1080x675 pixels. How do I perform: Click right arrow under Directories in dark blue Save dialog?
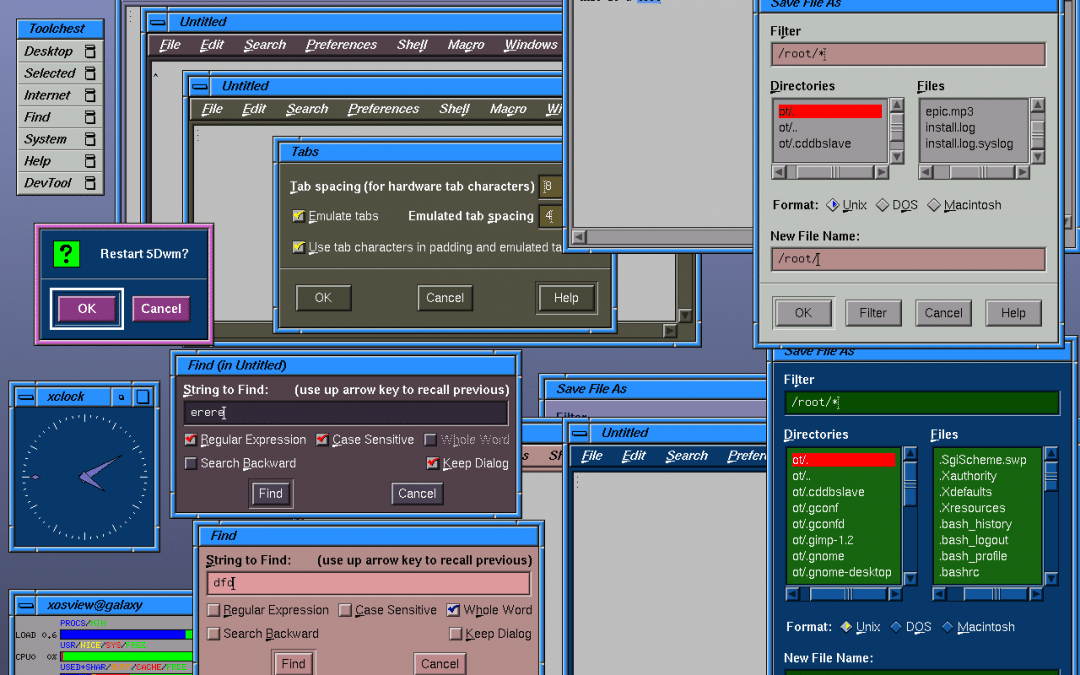895,594
